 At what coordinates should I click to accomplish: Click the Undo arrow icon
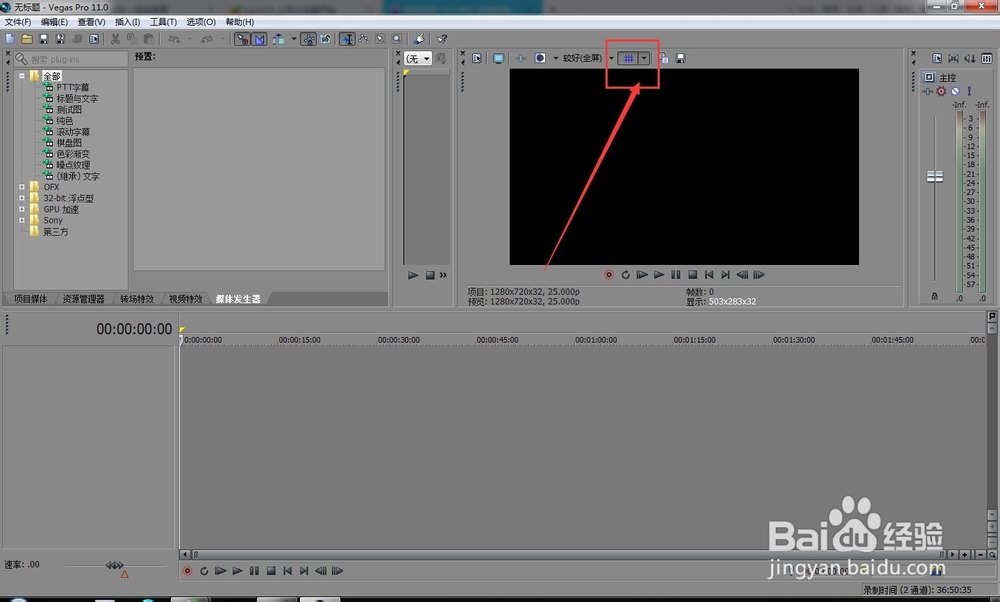[174, 39]
